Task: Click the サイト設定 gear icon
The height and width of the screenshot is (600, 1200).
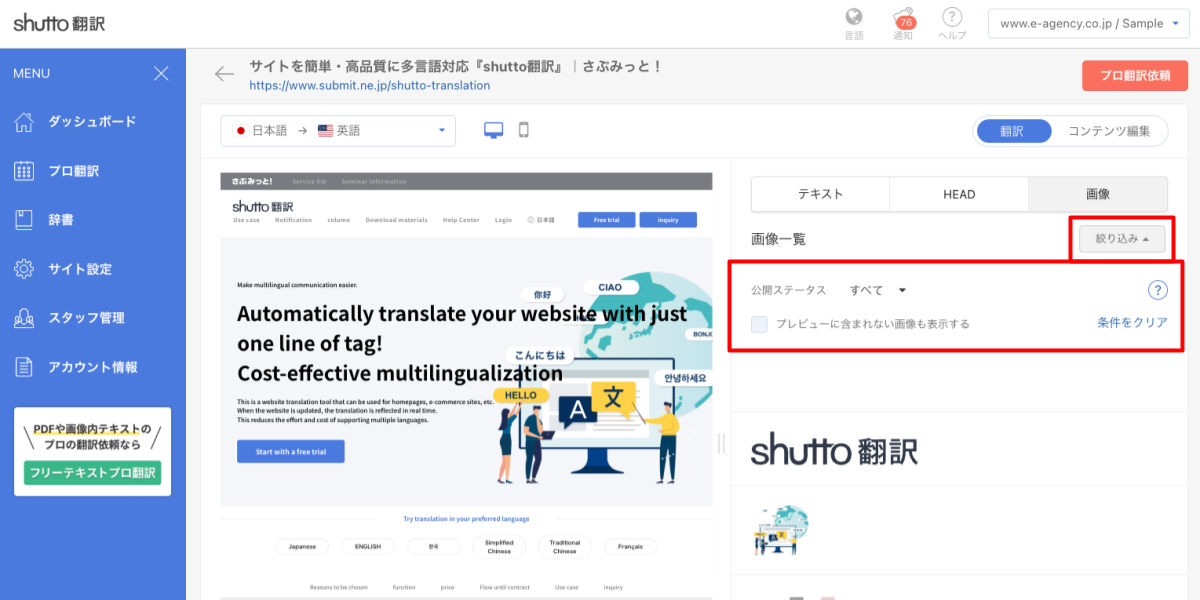Action: [x=24, y=269]
